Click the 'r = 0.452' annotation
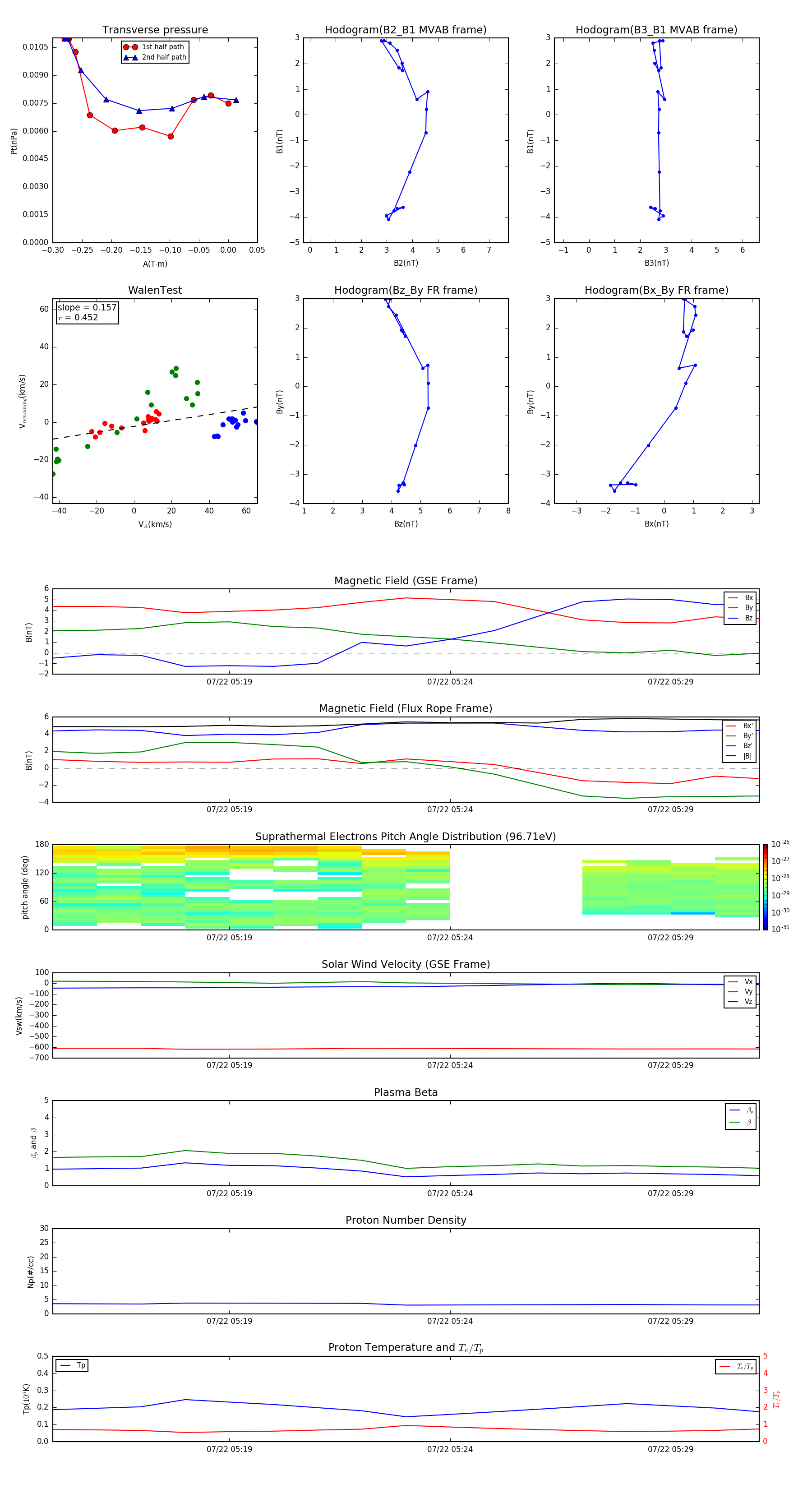Viewport: 812px width, 1489px height. coord(78,317)
